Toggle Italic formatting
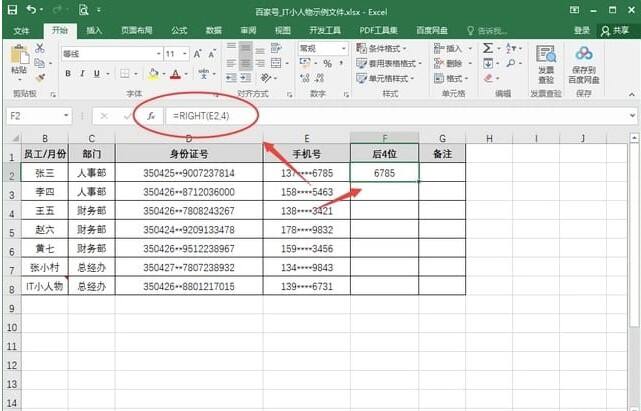Viewport: 641px width, 411px height. click(x=82, y=74)
